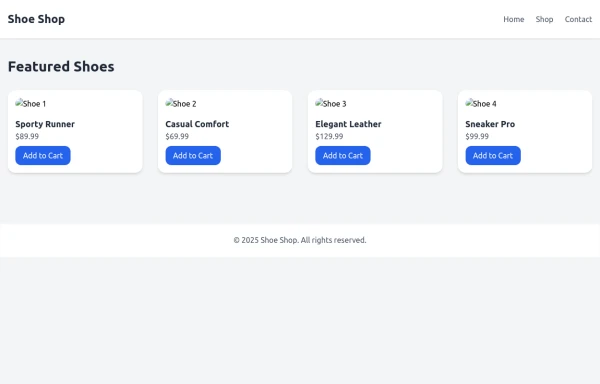This screenshot has width=600, height=384.
Task: Select the Sneaker Pro product title
Action: [x=490, y=124]
